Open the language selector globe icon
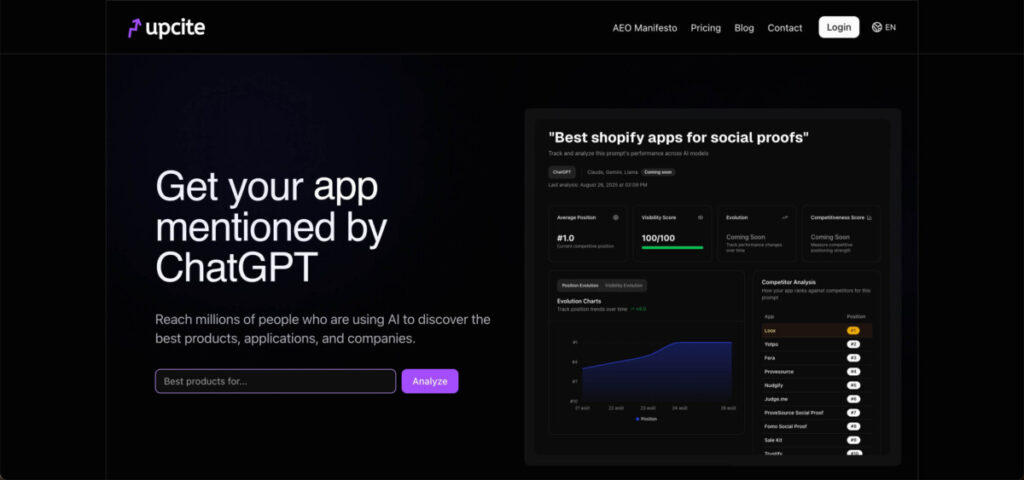 point(877,27)
